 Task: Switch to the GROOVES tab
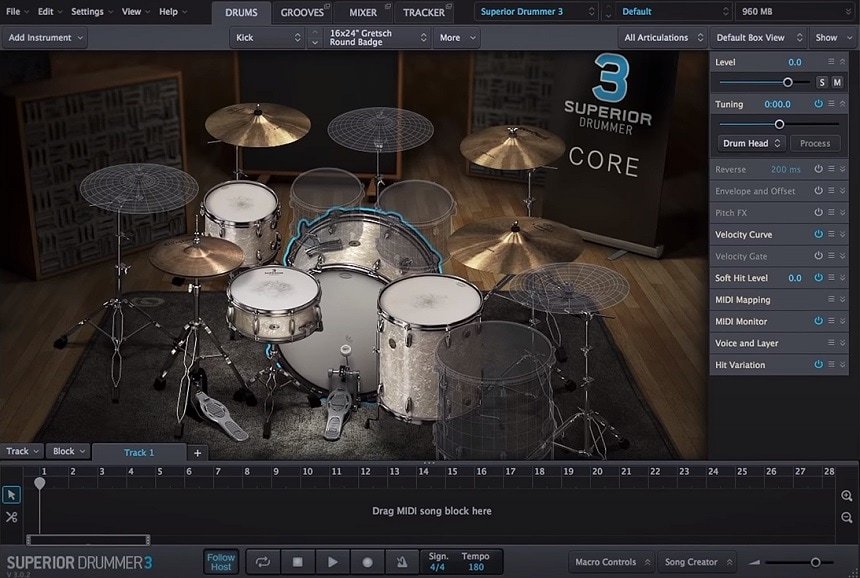[x=303, y=12]
